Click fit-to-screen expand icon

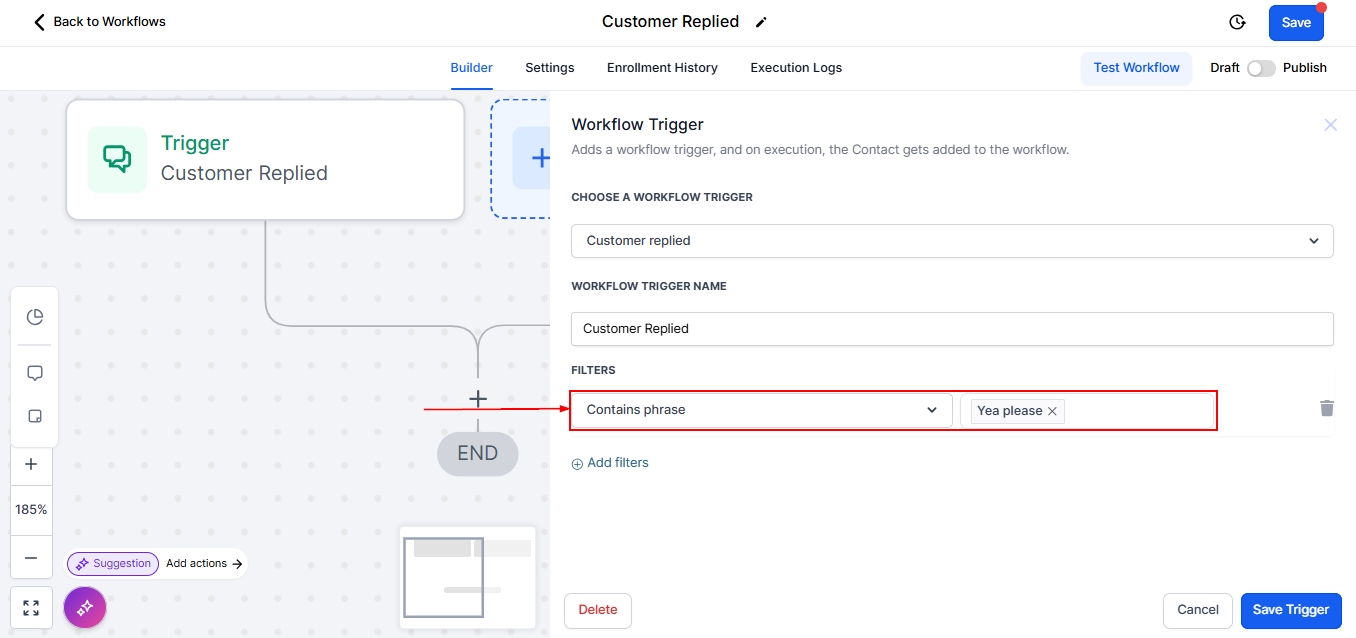coord(31,607)
